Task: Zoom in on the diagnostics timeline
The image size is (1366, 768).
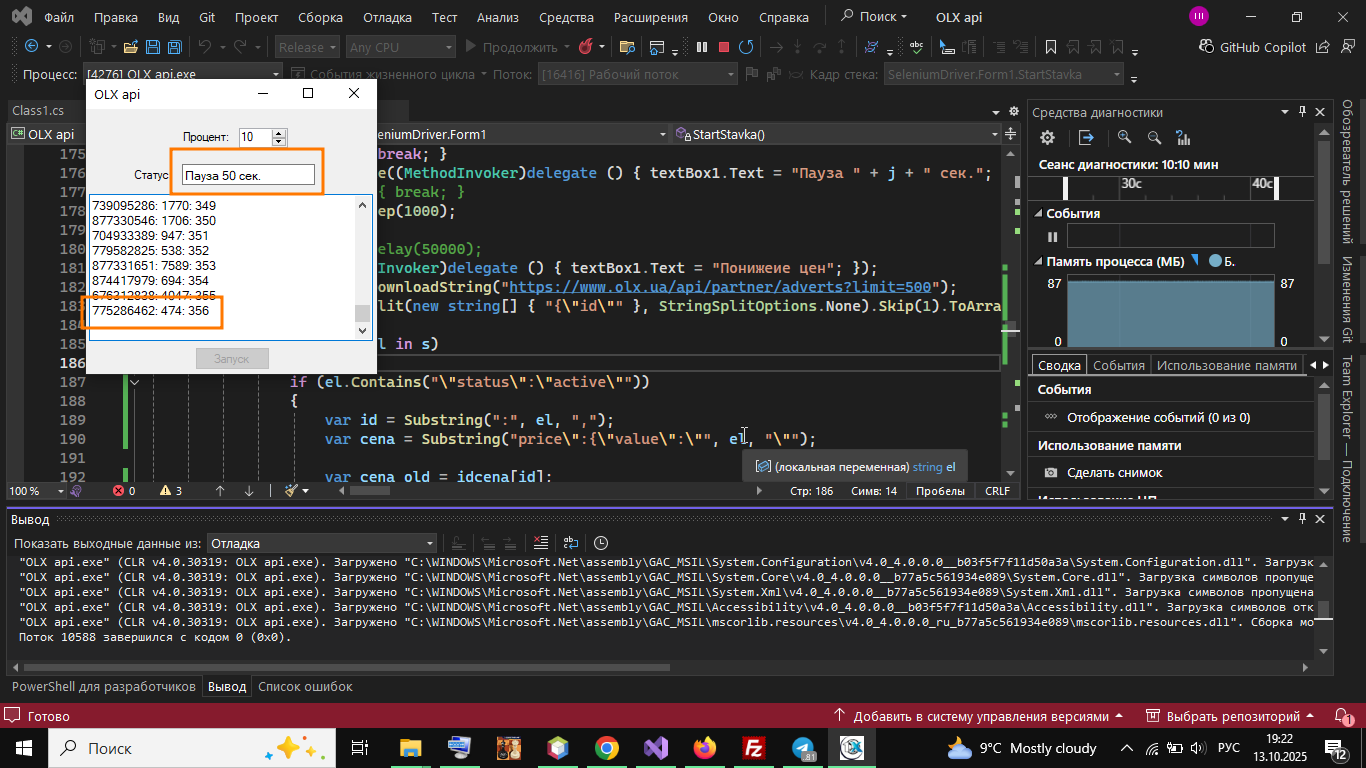Action: (1125, 138)
